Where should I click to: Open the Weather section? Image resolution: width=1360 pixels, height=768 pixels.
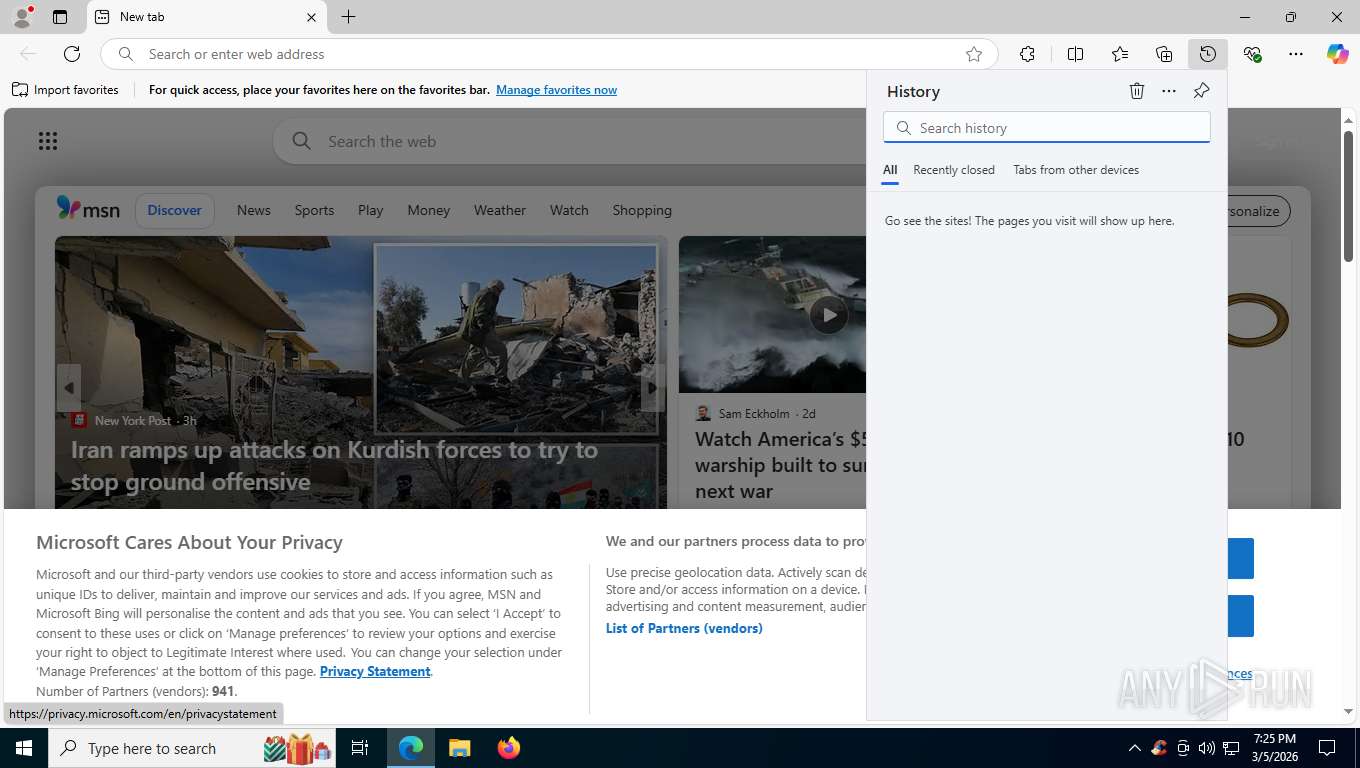pyautogui.click(x=499, y=210)
